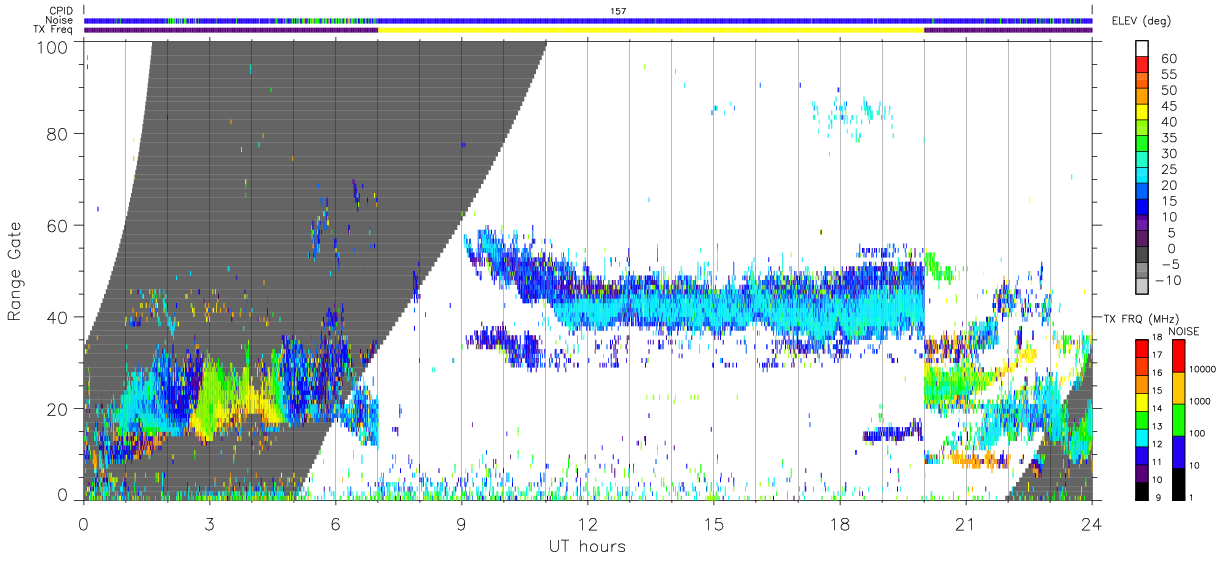Click the range gate "40" y-axis tick label
This screenshot has height=567, width=1228.
pyautogui.click(x=58, y=316)
